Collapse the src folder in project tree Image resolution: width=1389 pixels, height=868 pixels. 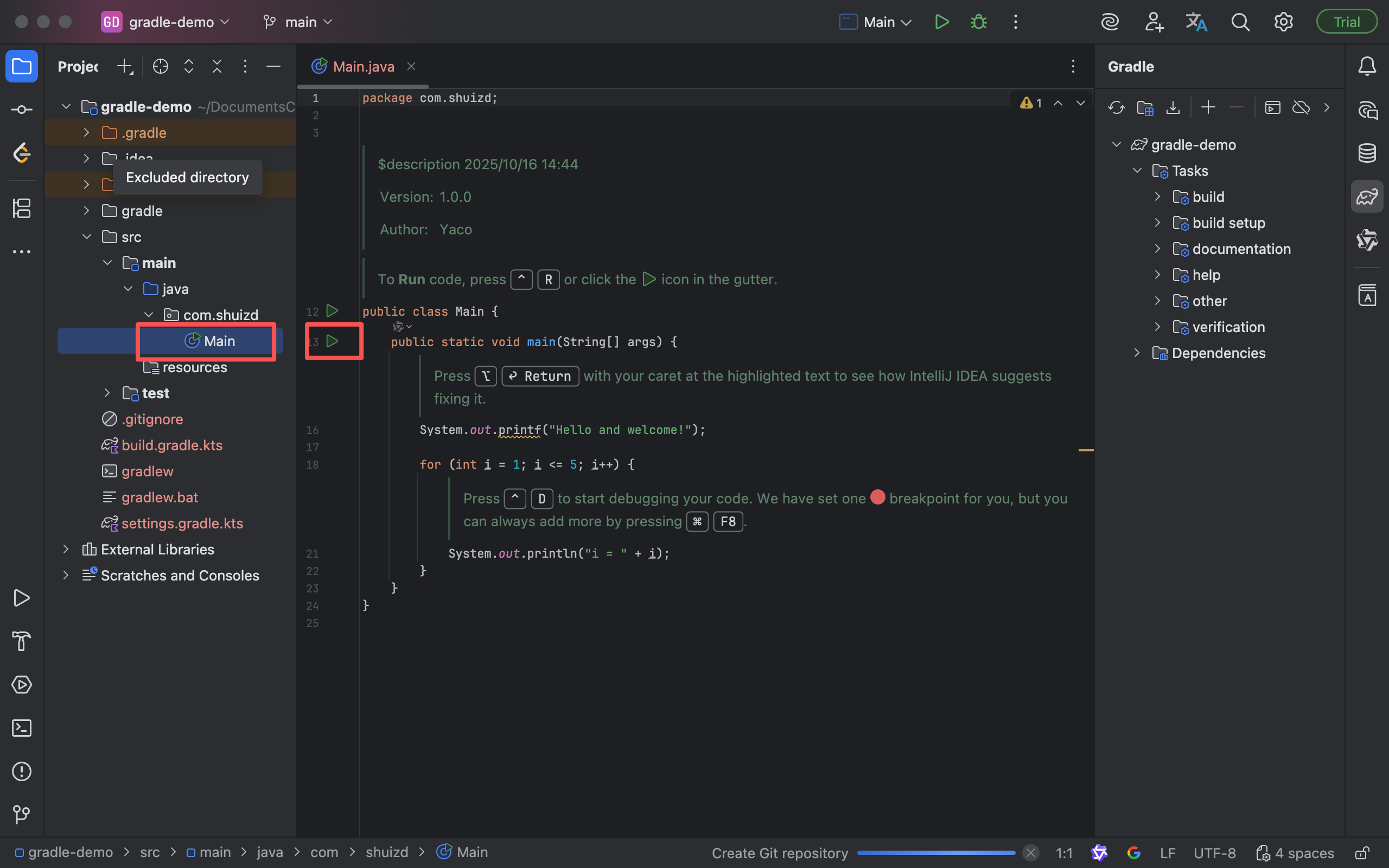click(87, 237)
